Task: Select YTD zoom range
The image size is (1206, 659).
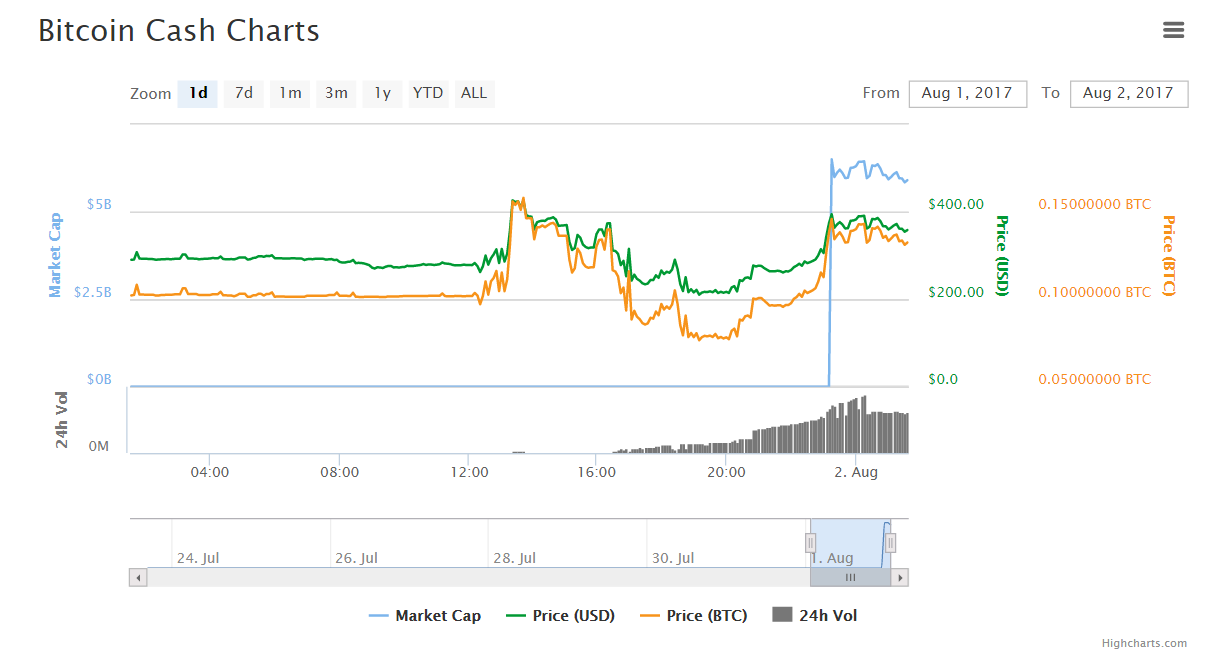Action: click(x=428, y=93)
